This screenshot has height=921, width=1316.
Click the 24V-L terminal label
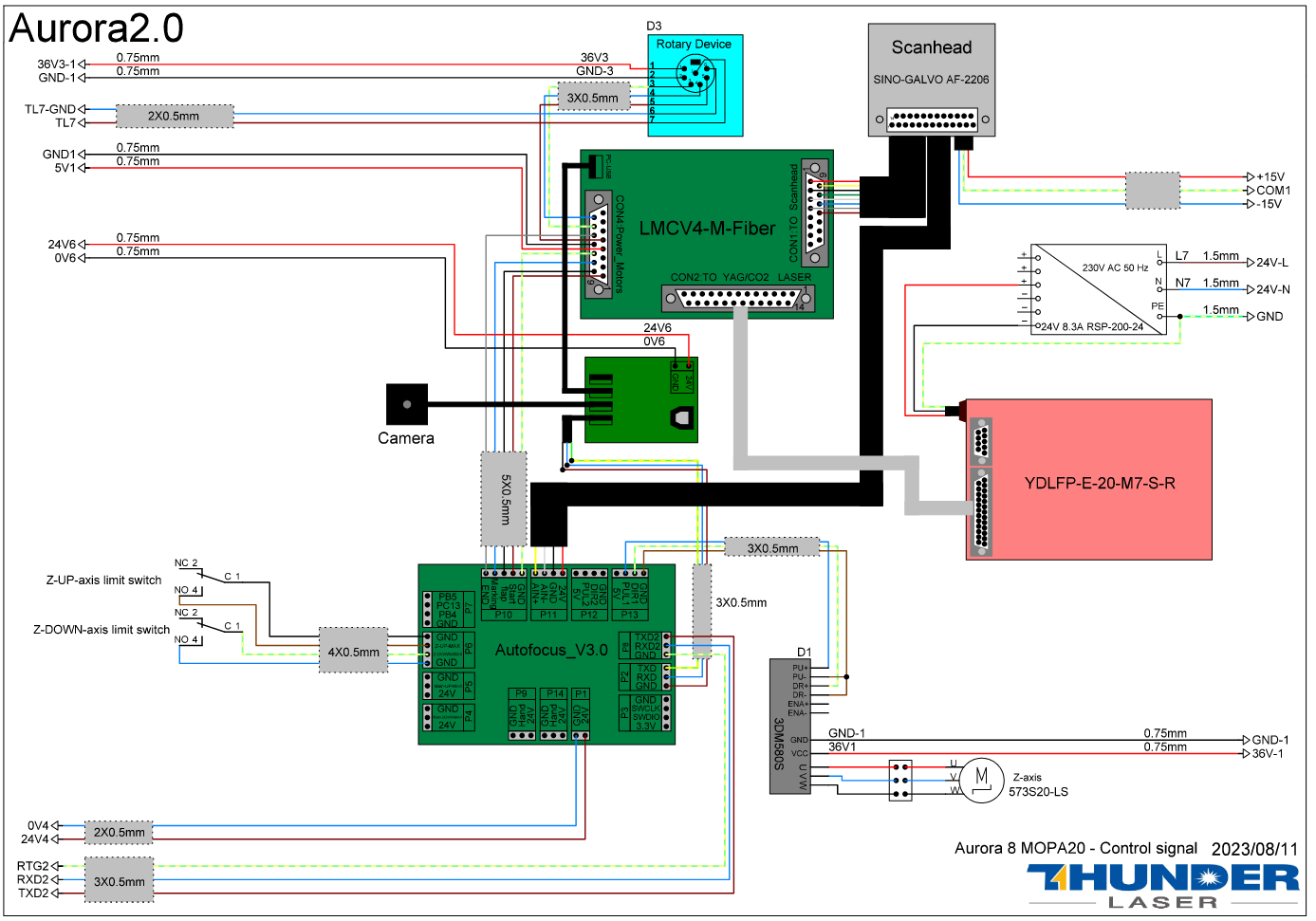[1272, 263]
